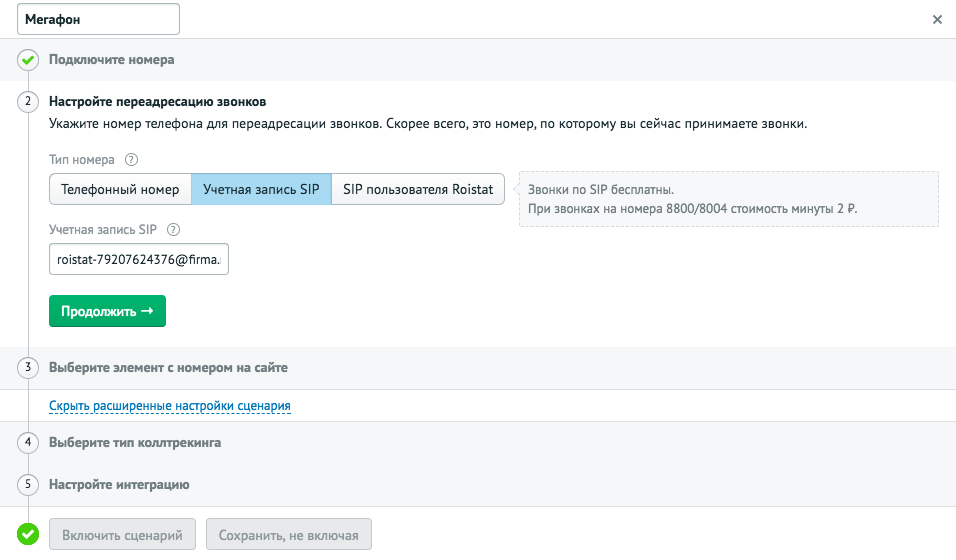Close the scenario dialog with the X icon
Screen dimensions: 956x560
click(x=937, y=20)
